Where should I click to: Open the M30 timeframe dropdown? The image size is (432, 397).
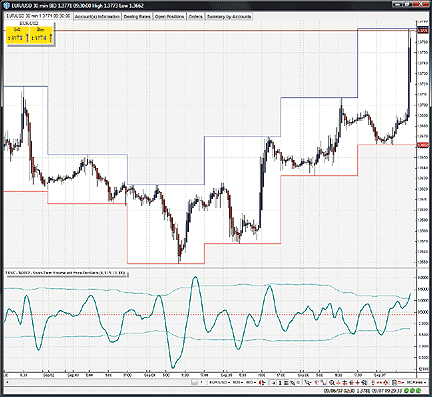point(238,383)
